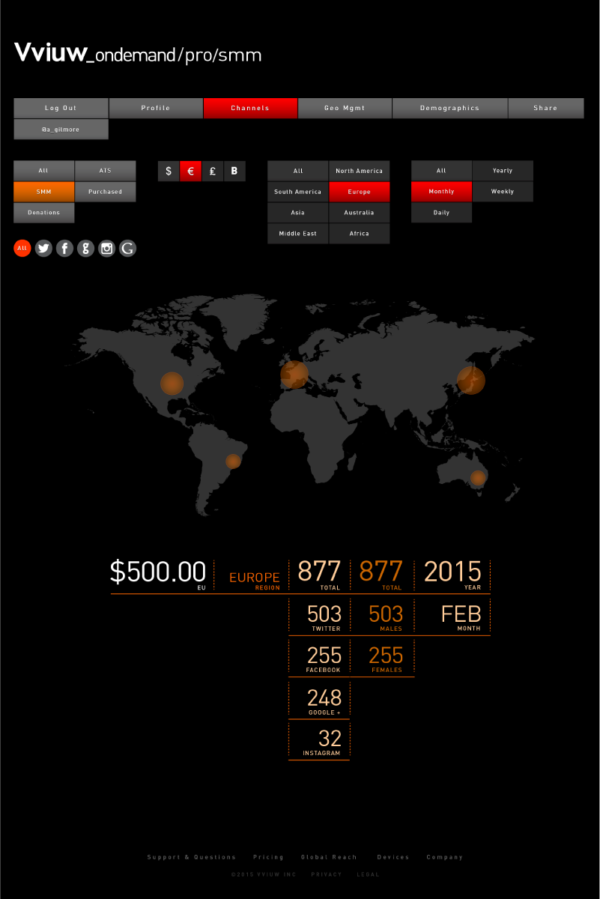The width and height of the screenshot is (600, 899).
Task: Click the Australia hotspot on map
Action: [478, 478]
